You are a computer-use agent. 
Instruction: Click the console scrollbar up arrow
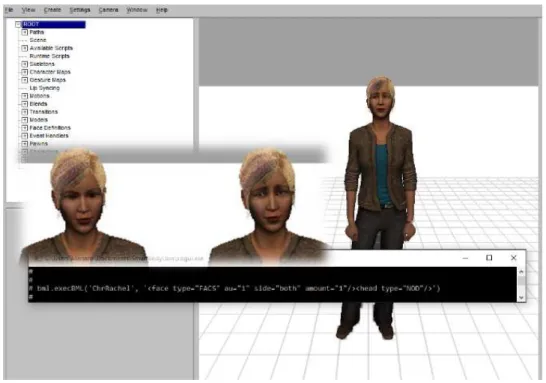(521, 272)
